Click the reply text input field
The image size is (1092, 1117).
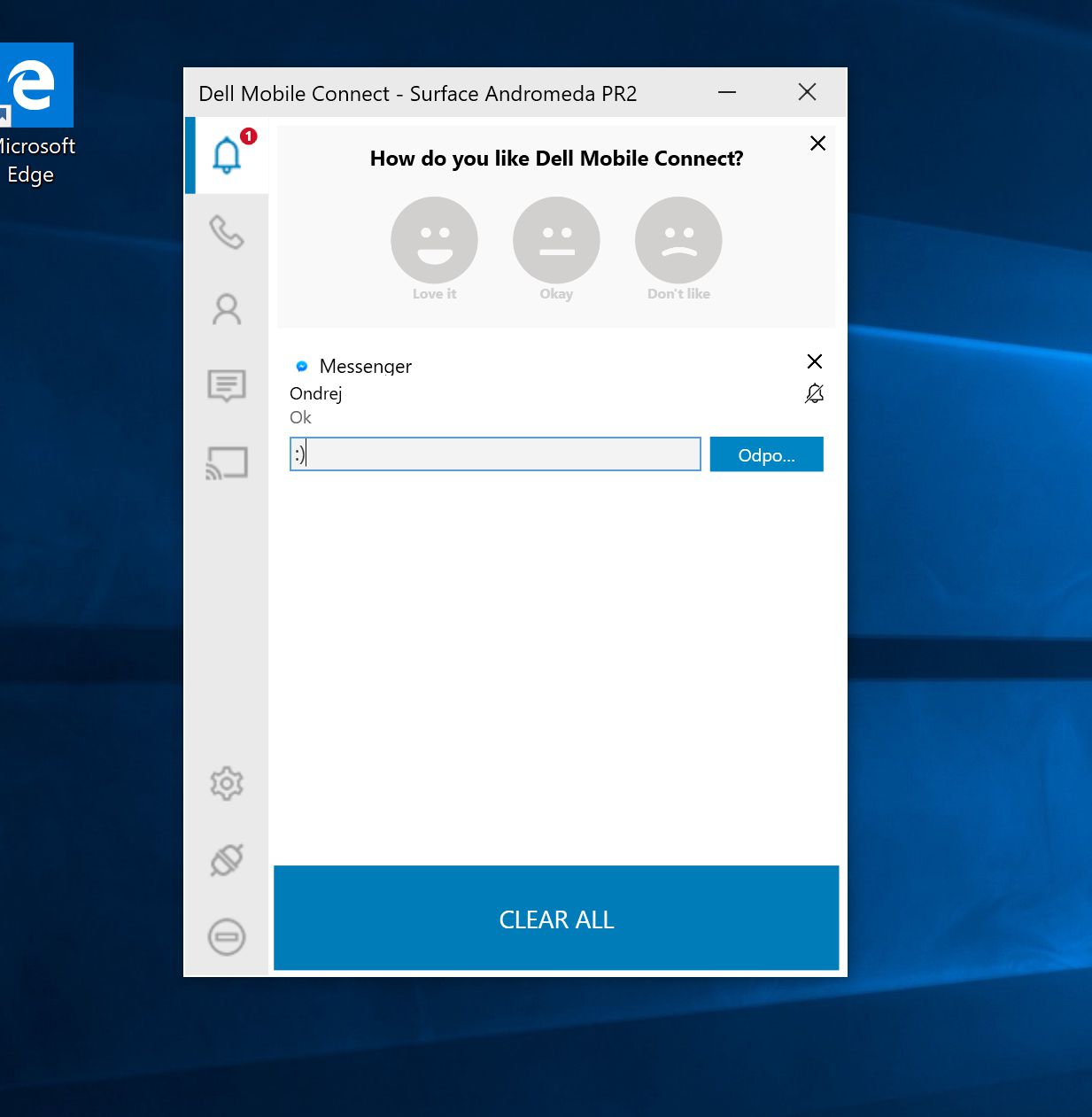click(495, 454)
